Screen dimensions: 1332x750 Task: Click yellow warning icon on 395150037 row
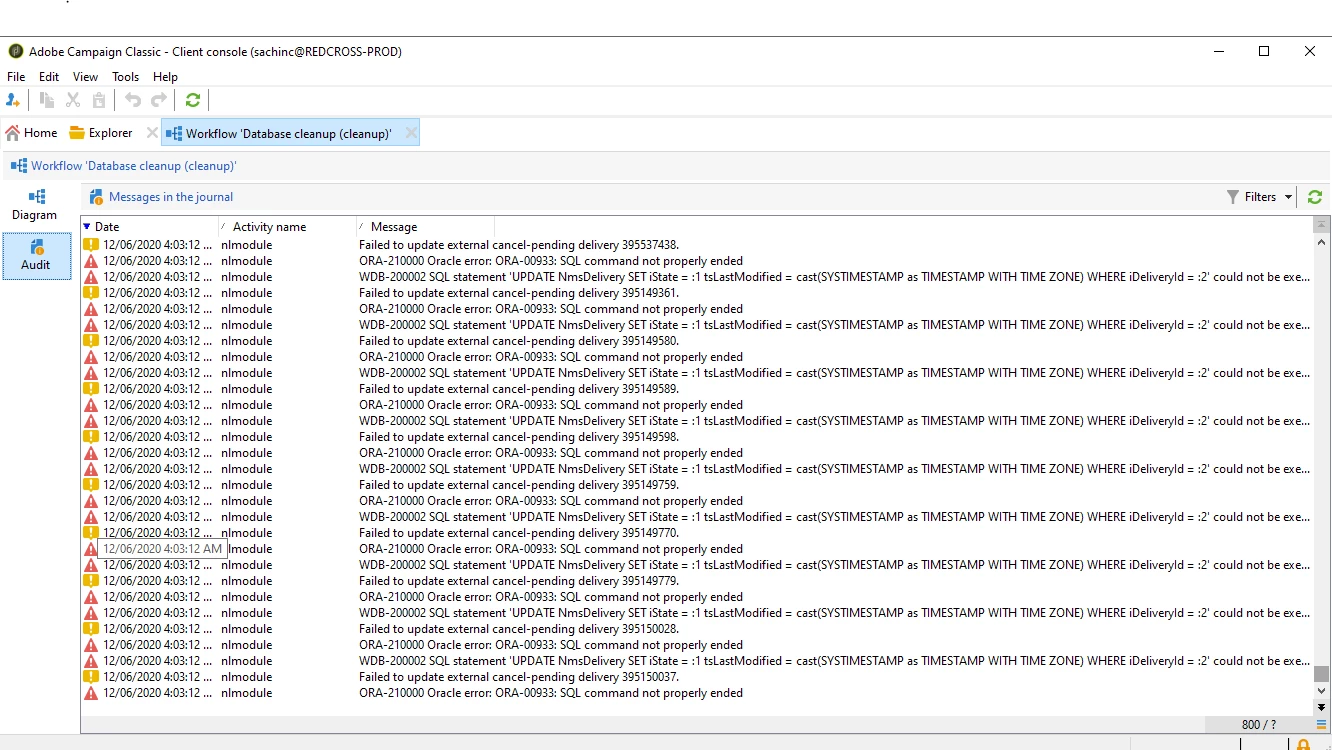91,677
